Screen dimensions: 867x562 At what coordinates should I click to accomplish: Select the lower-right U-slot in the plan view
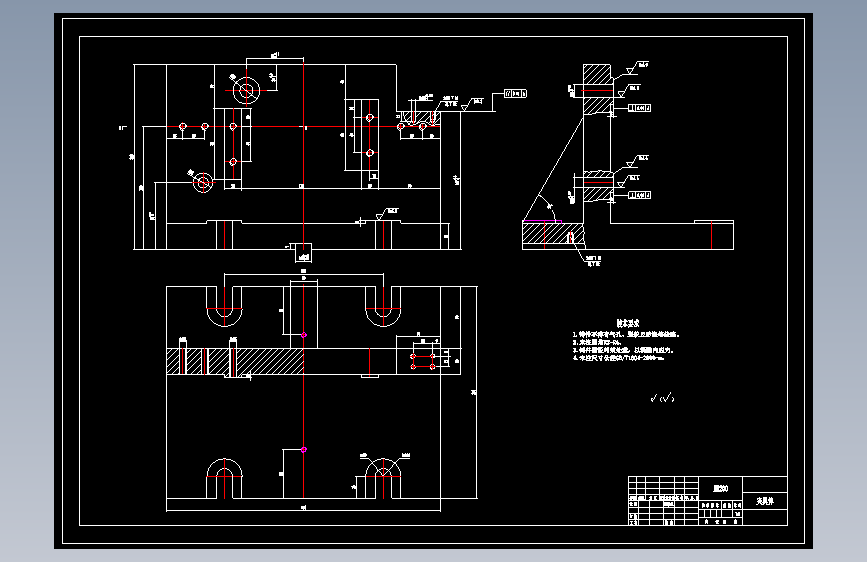(383, 478)
